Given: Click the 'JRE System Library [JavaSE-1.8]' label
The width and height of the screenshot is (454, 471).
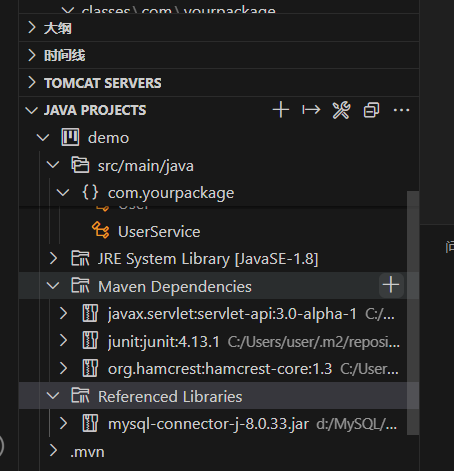Looking at the screenshot, I should tap(208, 259).
